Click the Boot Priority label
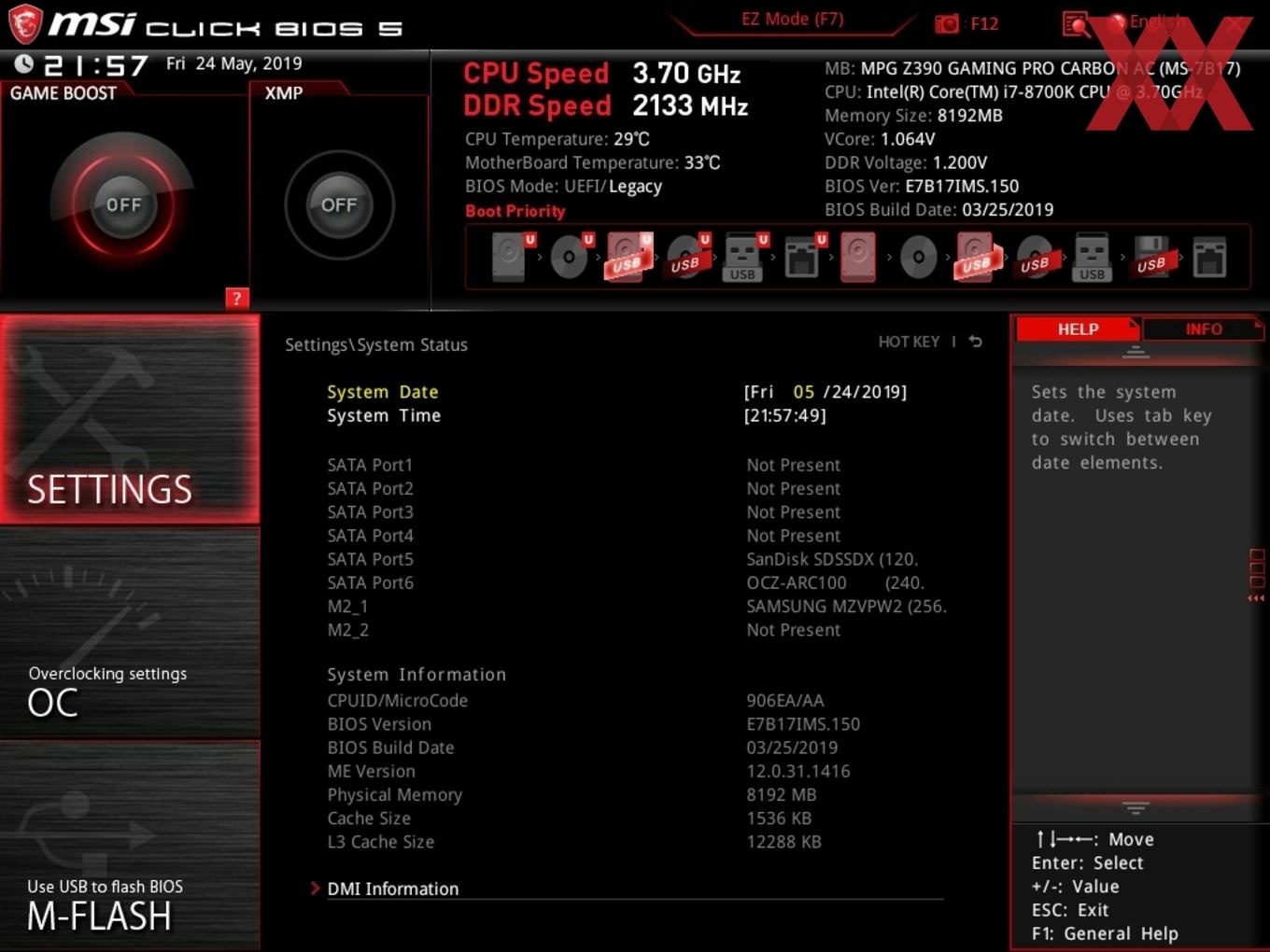 coord(515,211)
